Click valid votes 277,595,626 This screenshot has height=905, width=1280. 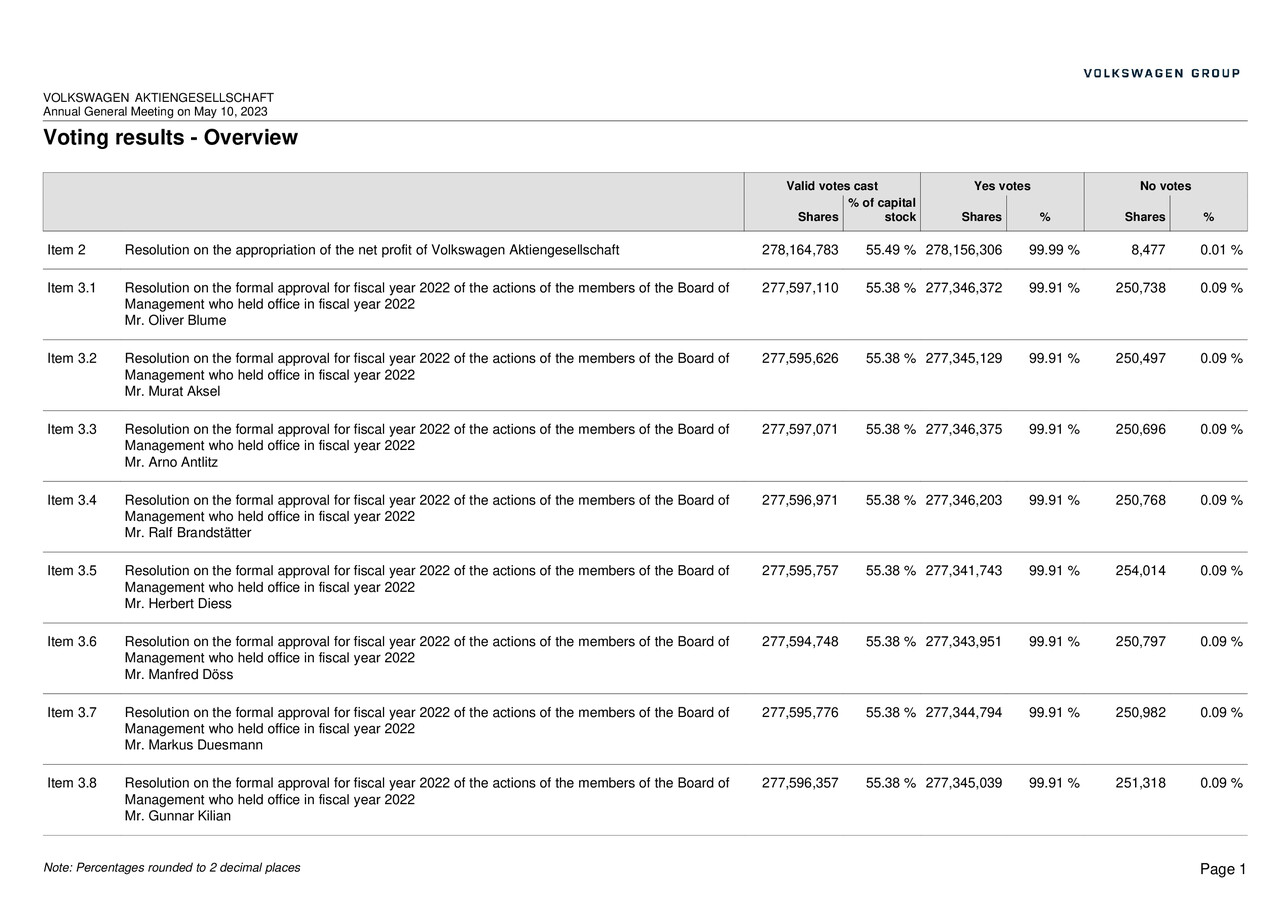coord(800,359)
